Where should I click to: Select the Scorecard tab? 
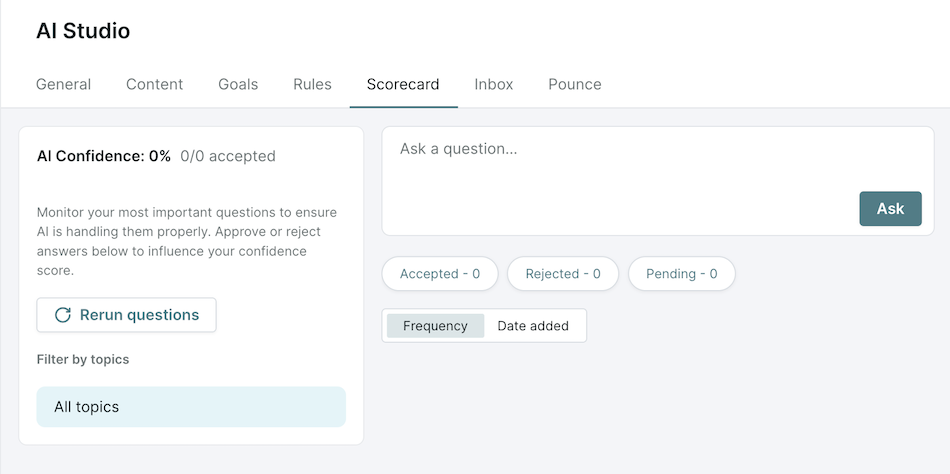(403, 84)
